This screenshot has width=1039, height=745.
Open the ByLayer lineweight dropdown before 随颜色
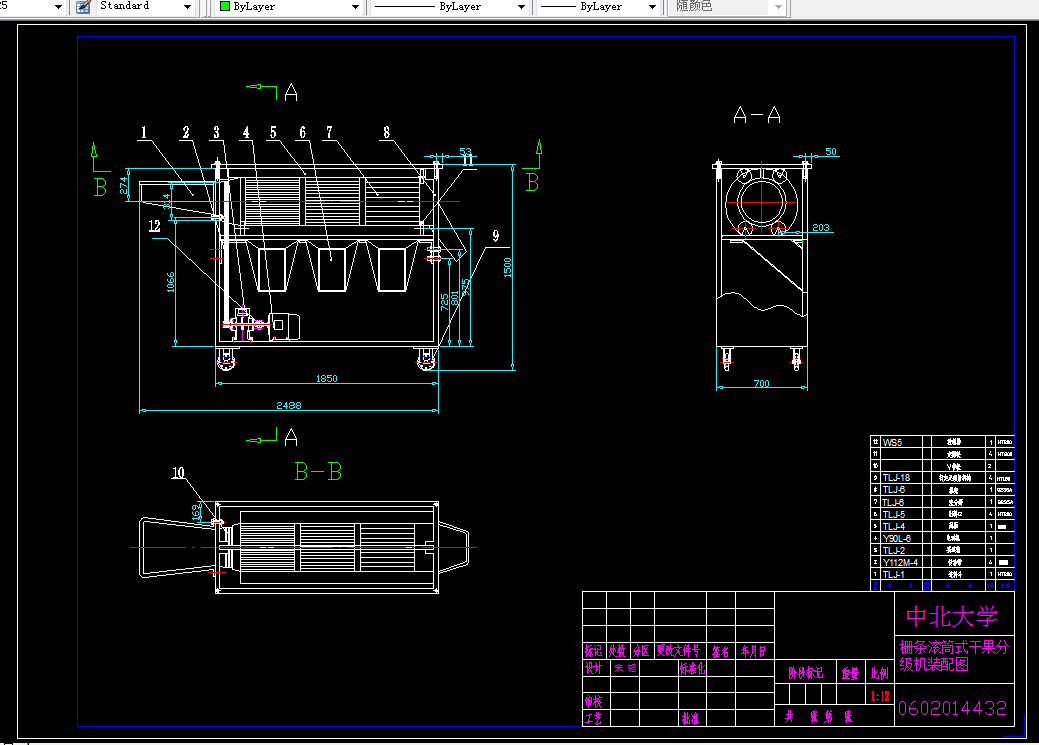652,7
